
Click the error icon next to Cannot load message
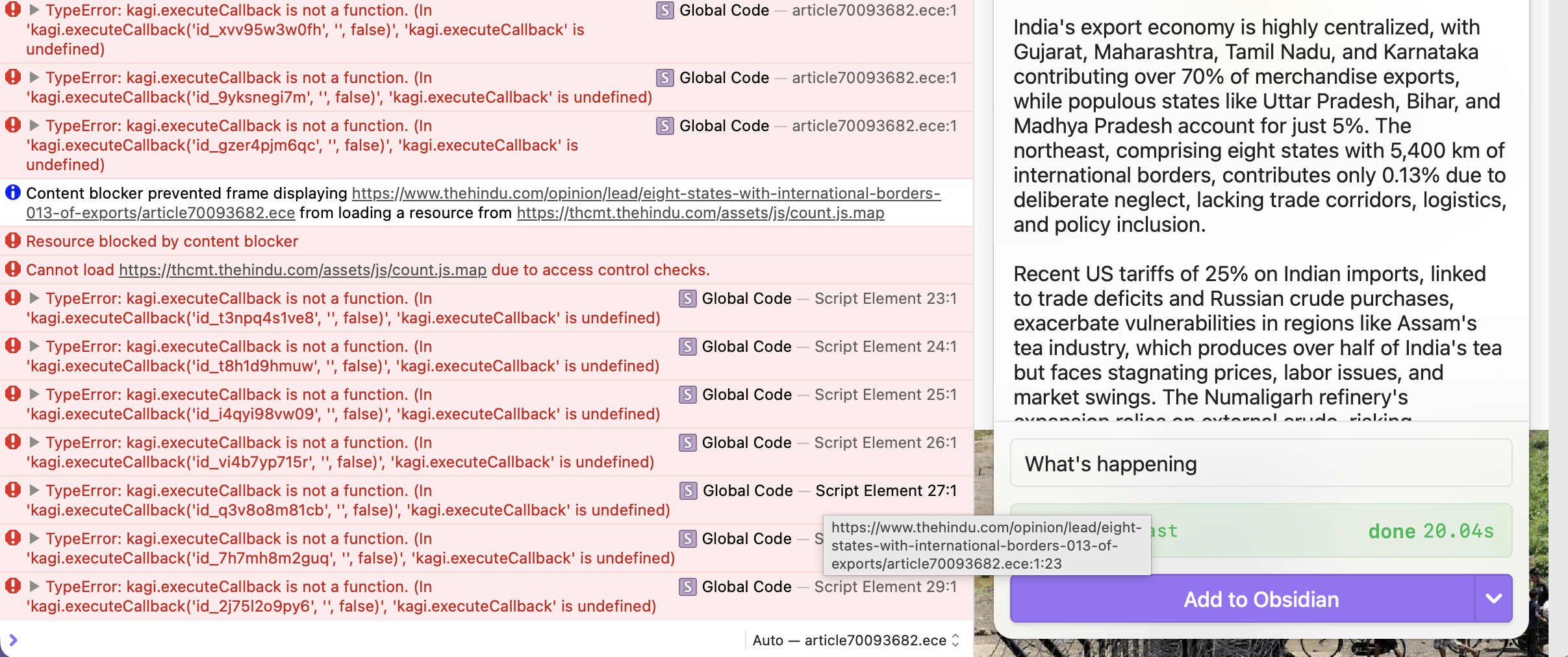click(x=13, y=269)
